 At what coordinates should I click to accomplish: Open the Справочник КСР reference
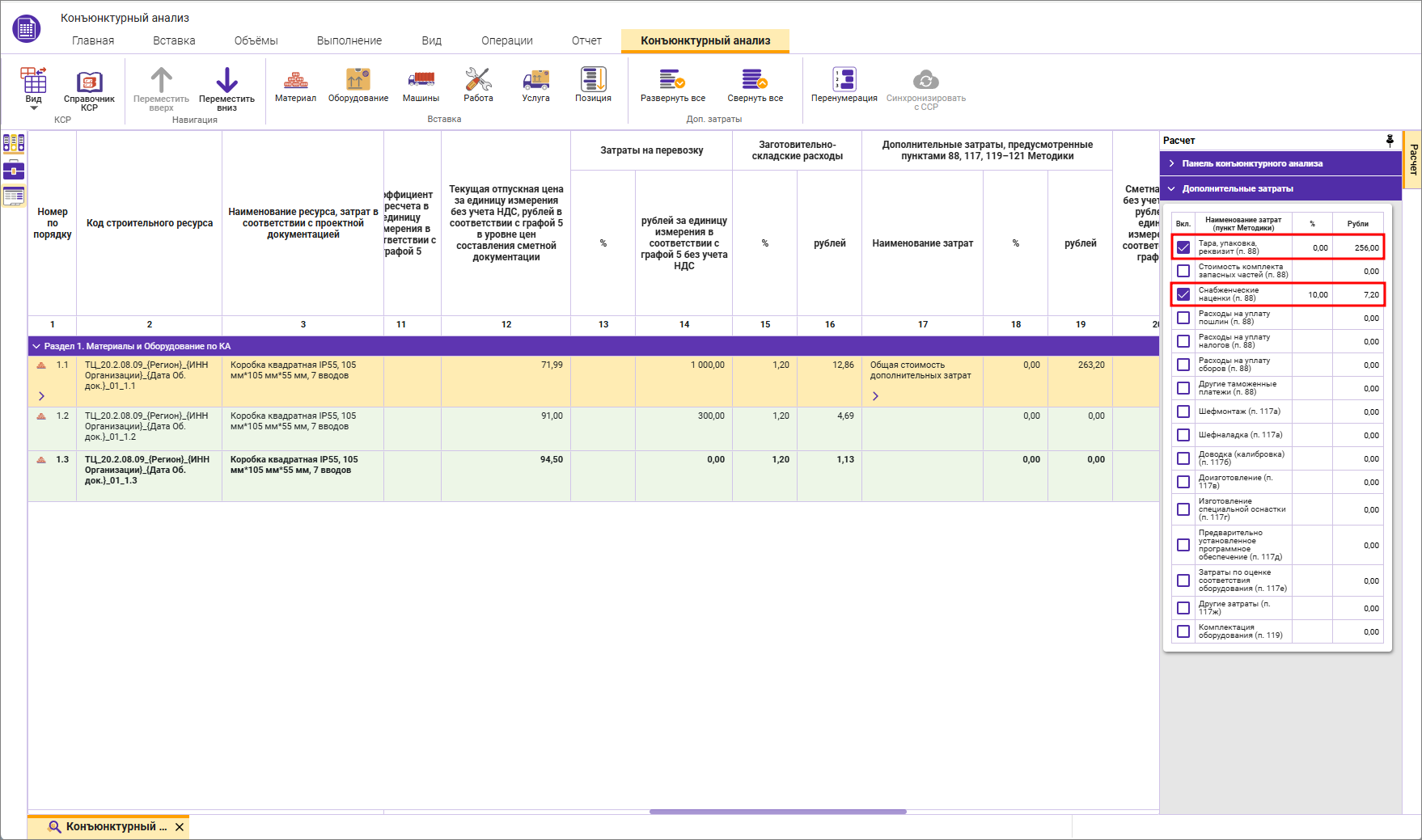[89, 89]
